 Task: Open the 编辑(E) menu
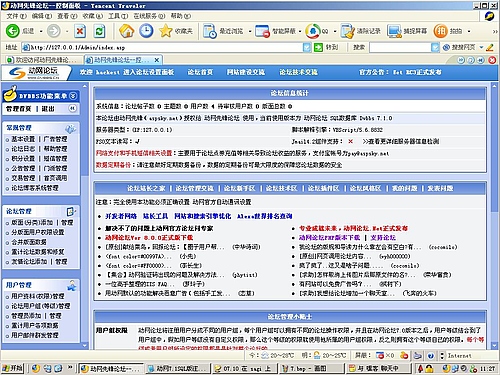[x=42, y=16]
